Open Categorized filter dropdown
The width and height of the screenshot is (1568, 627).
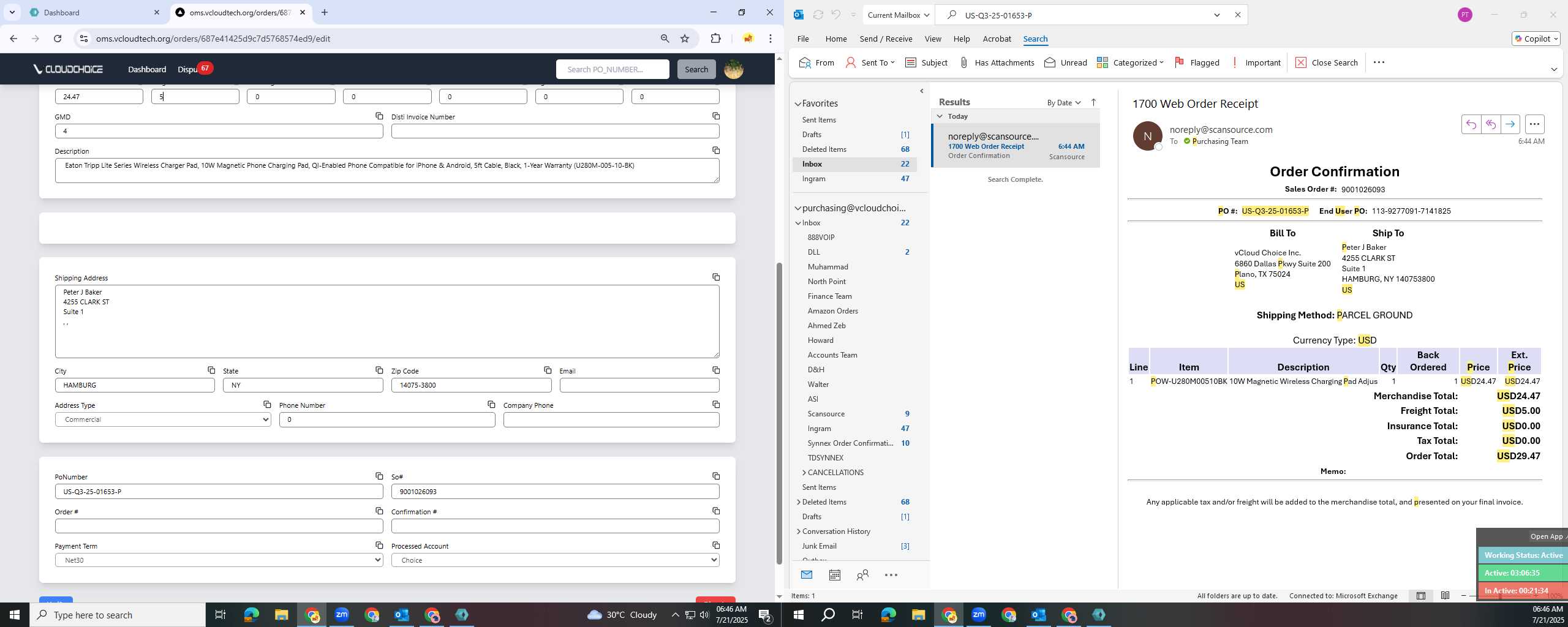pos(1130,62)
